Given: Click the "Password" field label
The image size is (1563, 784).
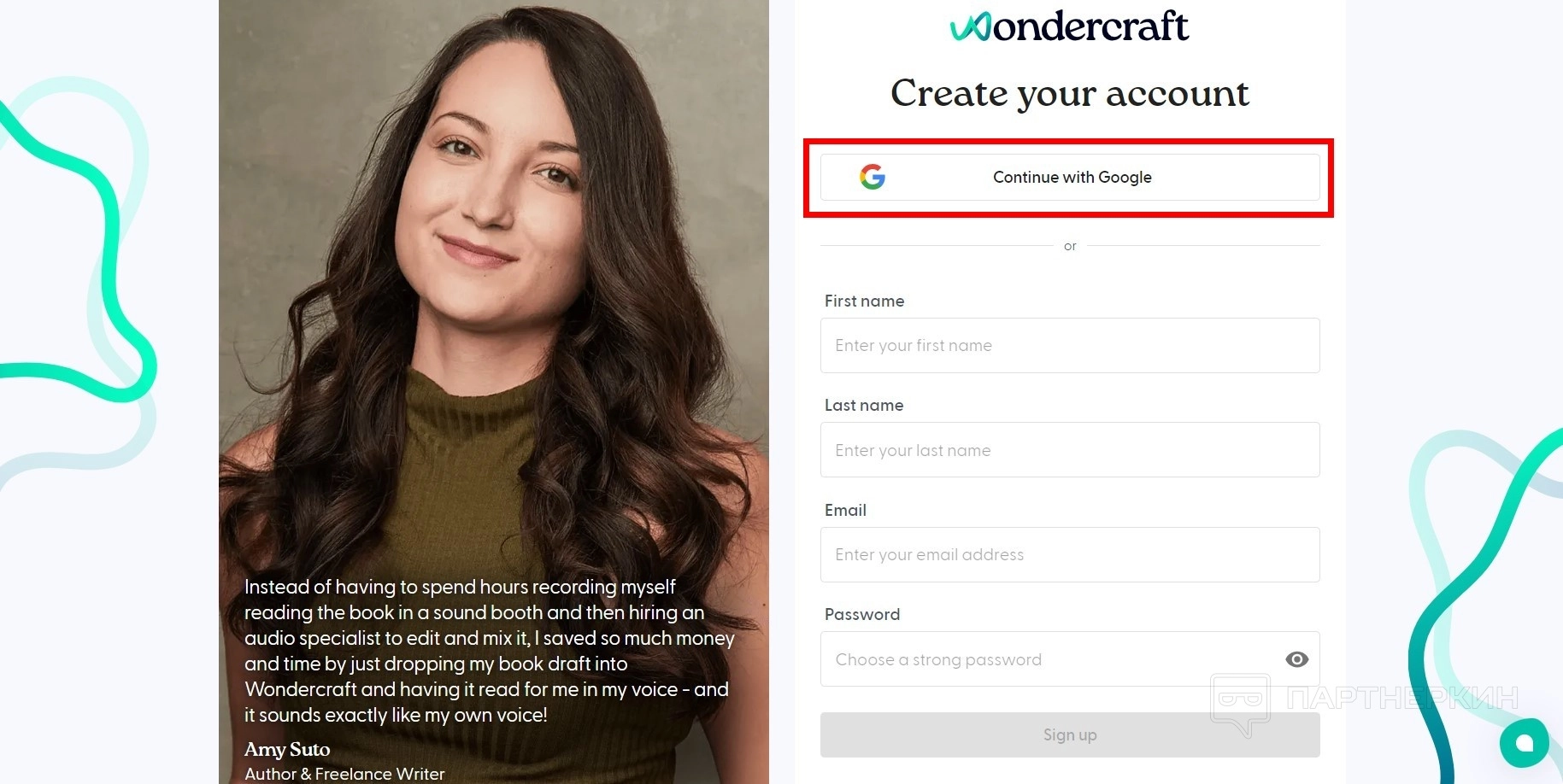Looking at the screenshot, I should coord(861,614).
